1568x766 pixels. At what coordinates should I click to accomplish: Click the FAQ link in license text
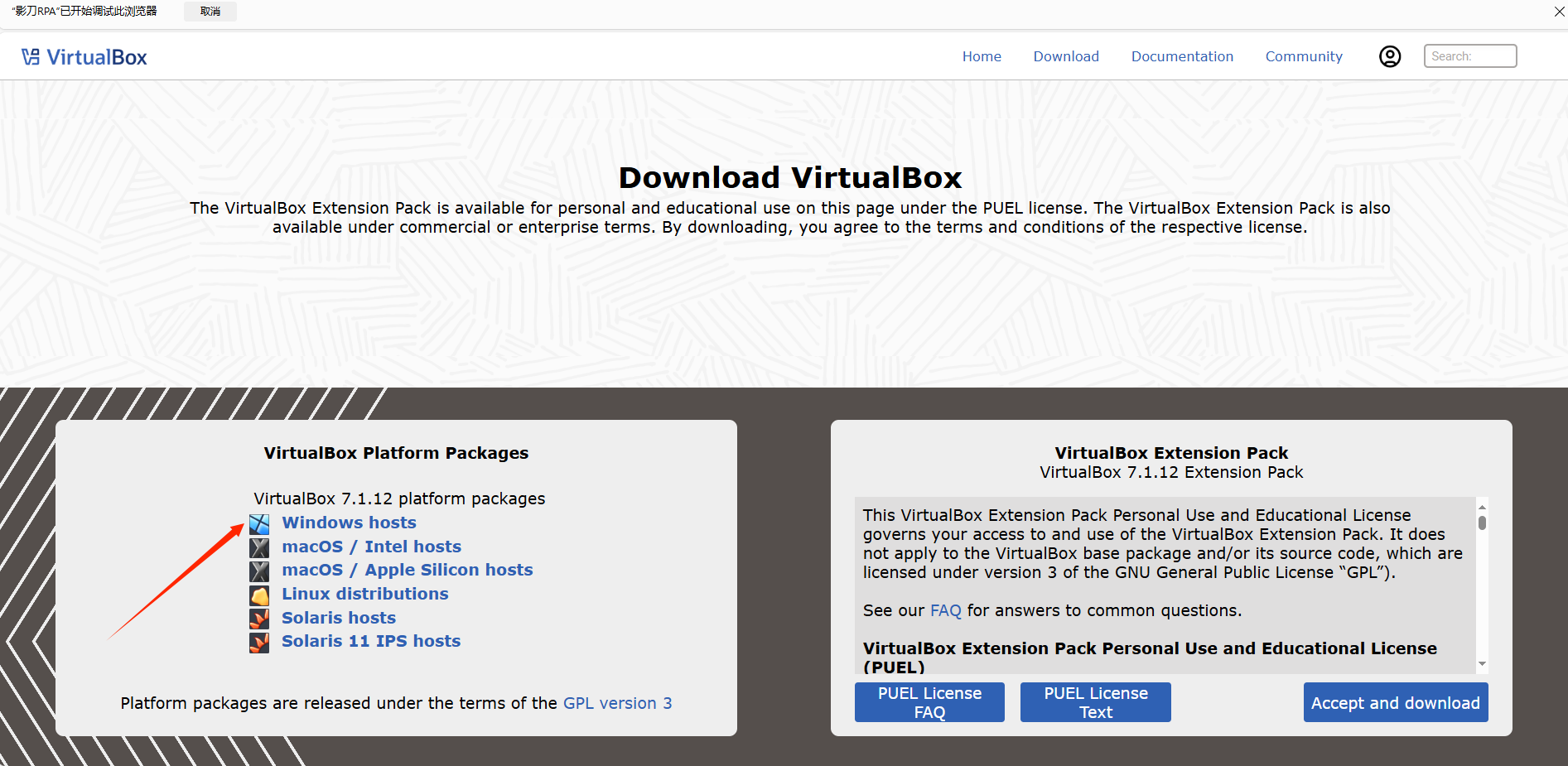pyautogui.click(x=946, y=610)
